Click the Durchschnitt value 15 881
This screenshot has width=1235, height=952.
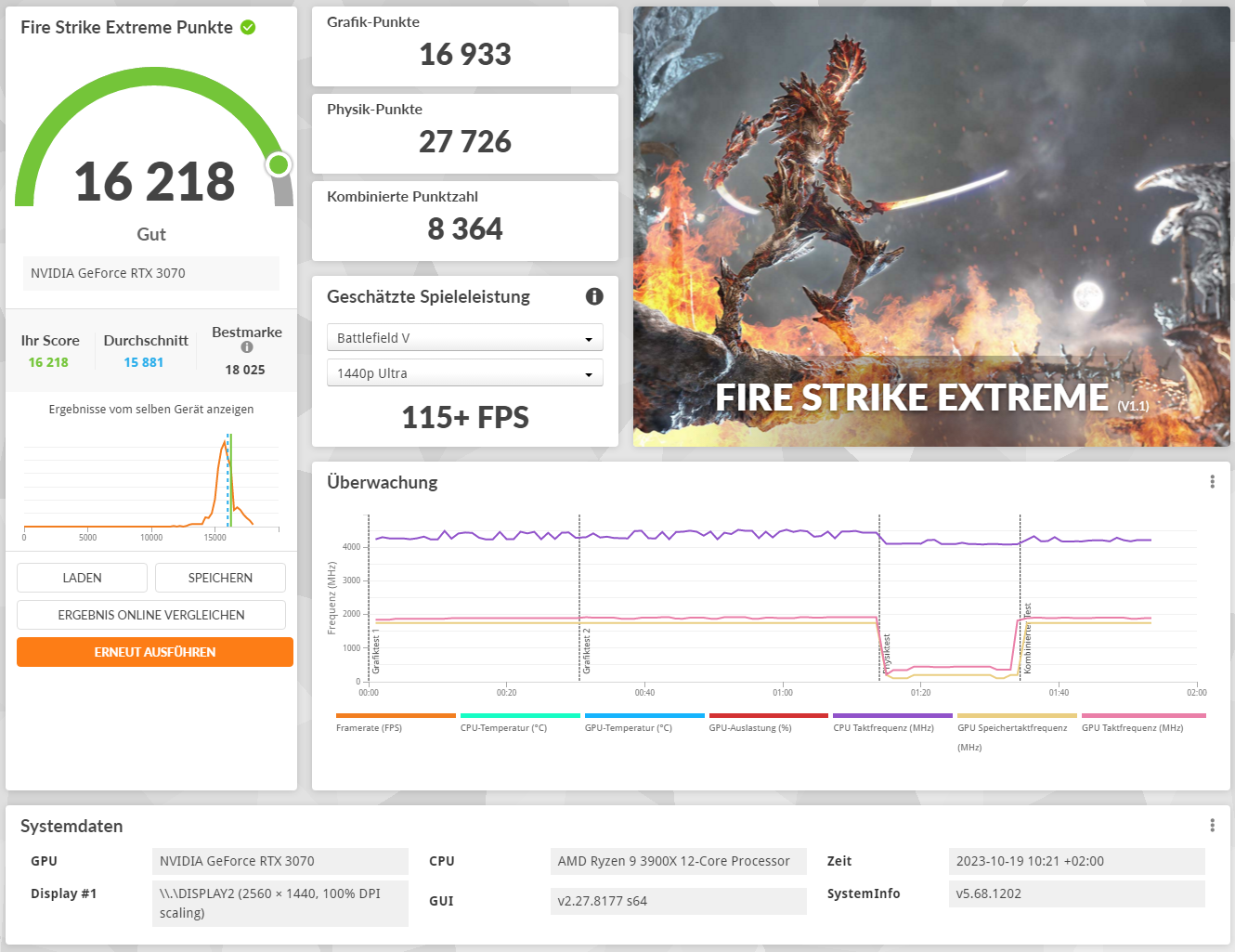coord(144,362)
